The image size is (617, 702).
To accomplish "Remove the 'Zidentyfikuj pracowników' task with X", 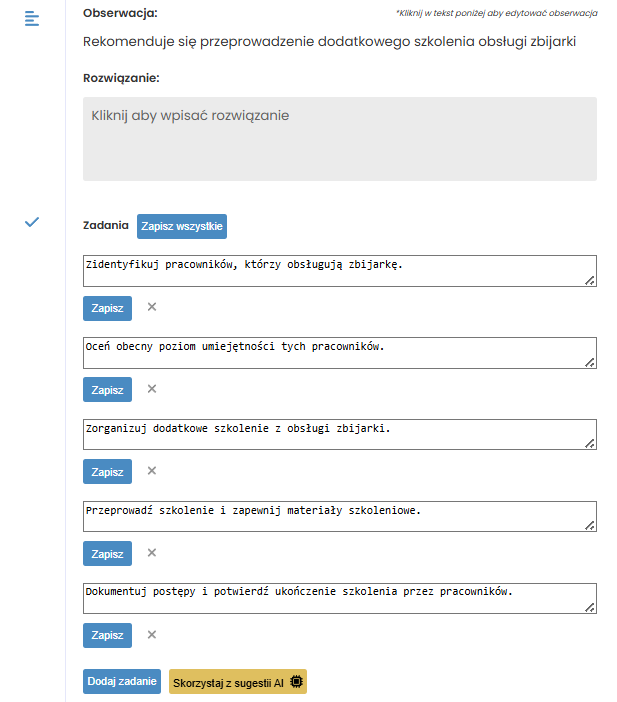I will click(152, 307).
